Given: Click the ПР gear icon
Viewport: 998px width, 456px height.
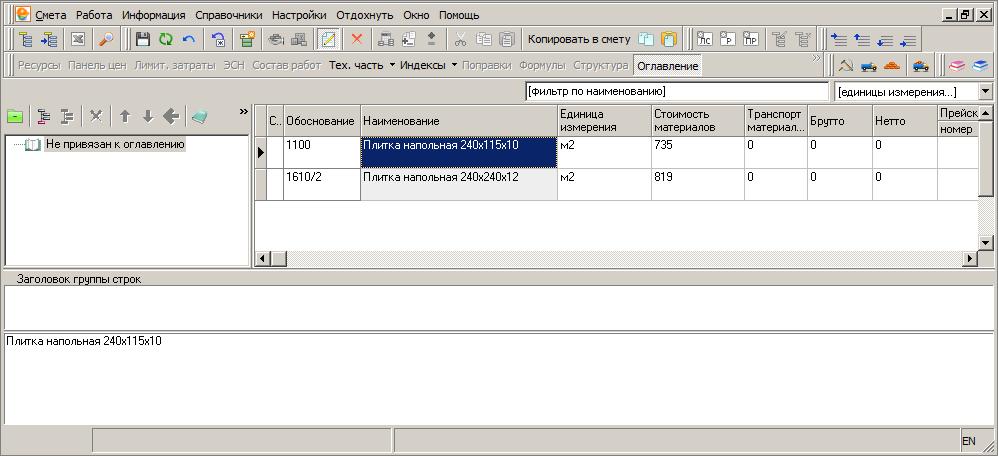Looking at the screenshot, I should click(750, 39).
